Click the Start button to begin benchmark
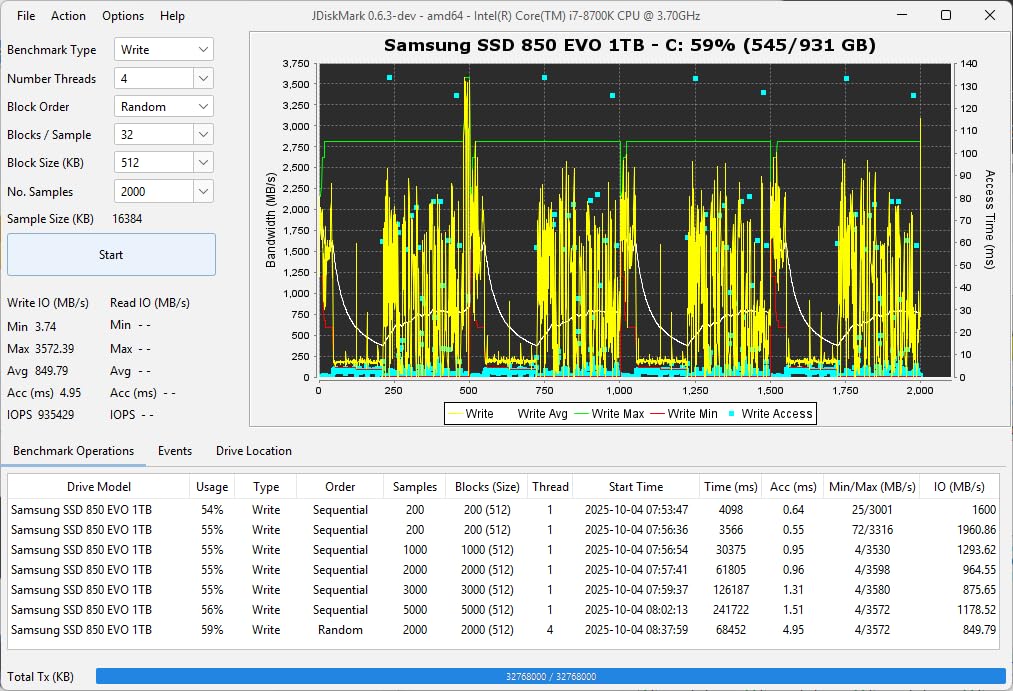This screenshot has width=1013, height=691. [x=110, y=254]
